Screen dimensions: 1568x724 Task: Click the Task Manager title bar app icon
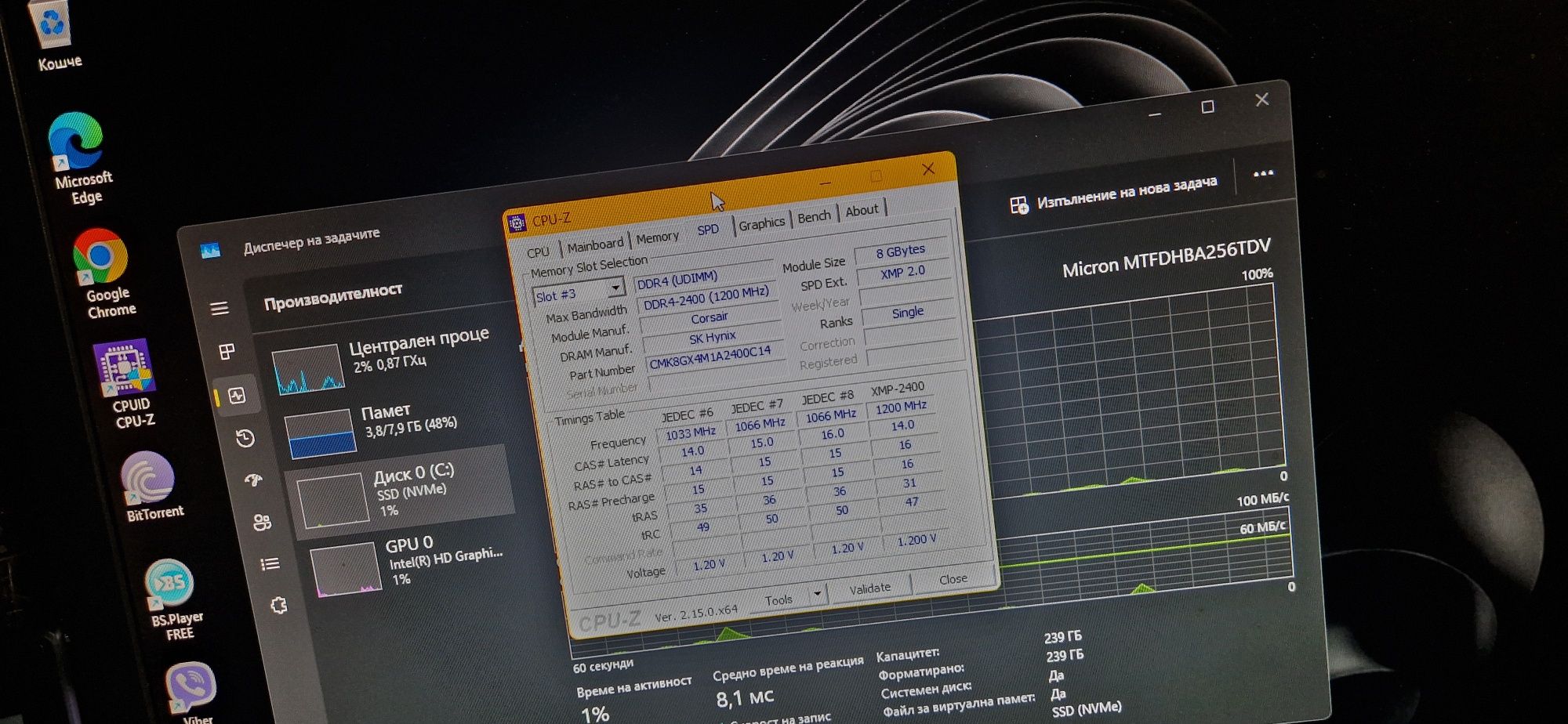[x=210, y=251]
